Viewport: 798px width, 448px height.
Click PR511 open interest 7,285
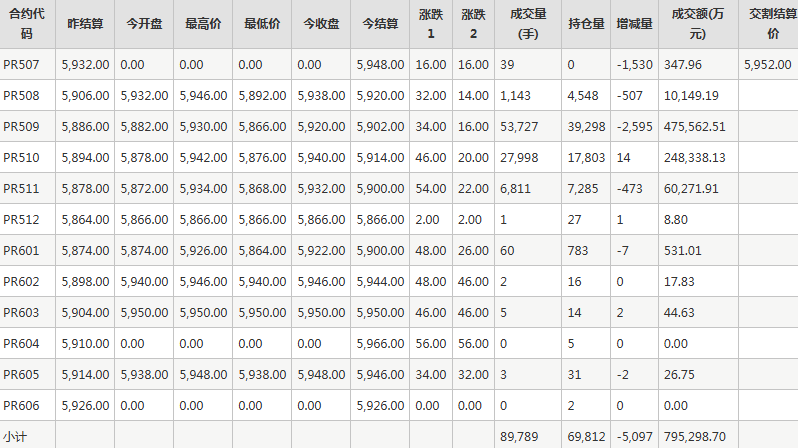(x=583, y=189)
